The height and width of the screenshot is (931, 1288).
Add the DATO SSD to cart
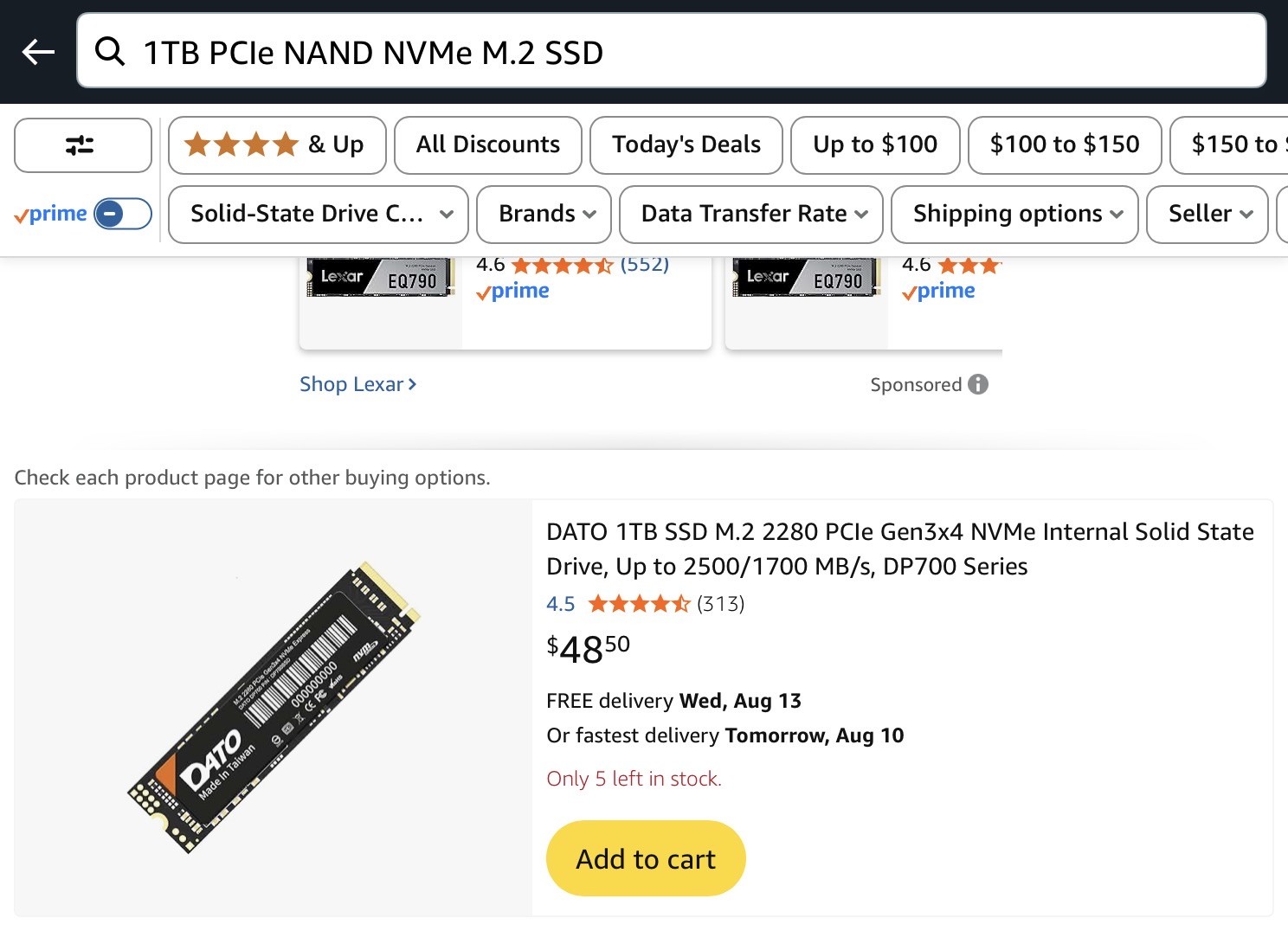click(x=646, y=858)
